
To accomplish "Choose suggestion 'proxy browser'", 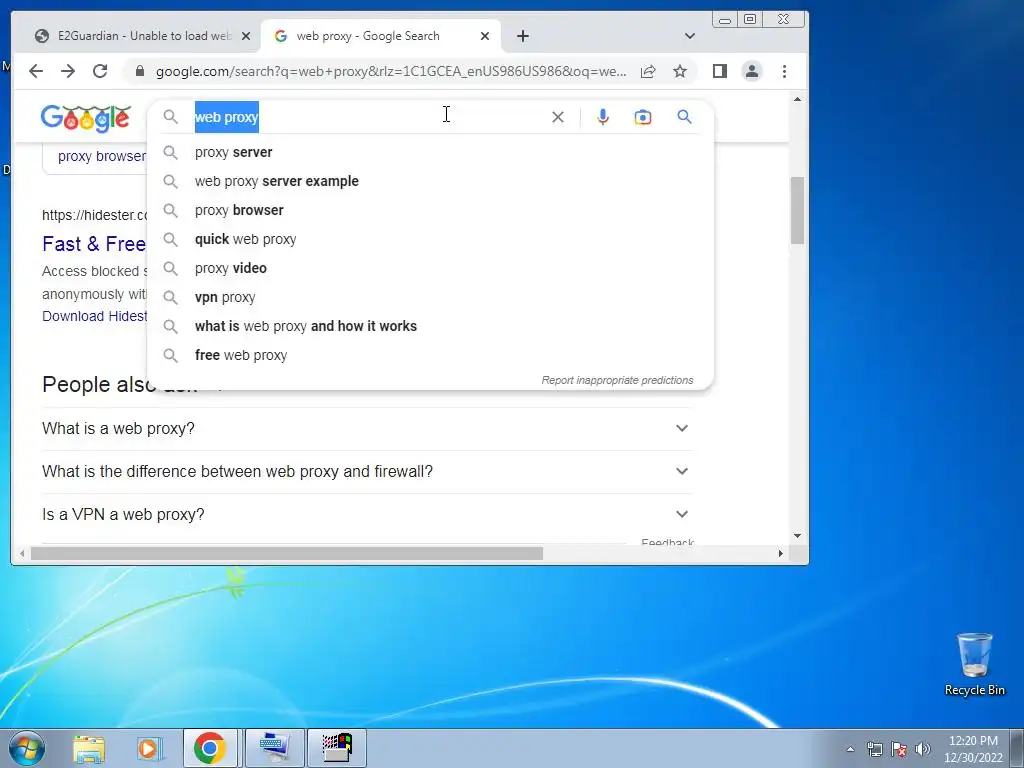I will click(x=430, y=210).
